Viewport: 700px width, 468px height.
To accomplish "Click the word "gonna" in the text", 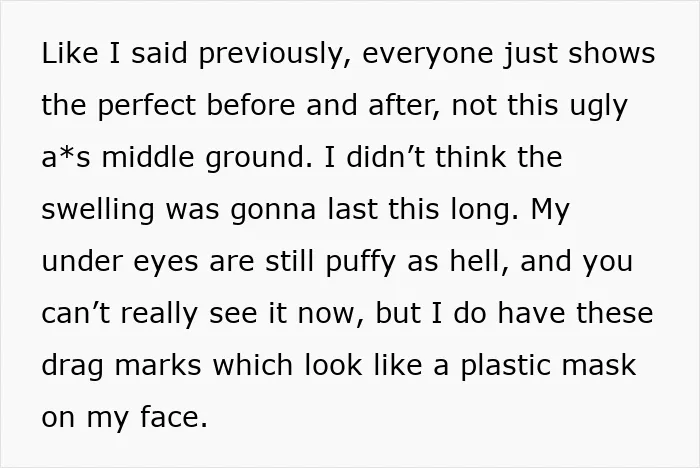I will (273, 211).
